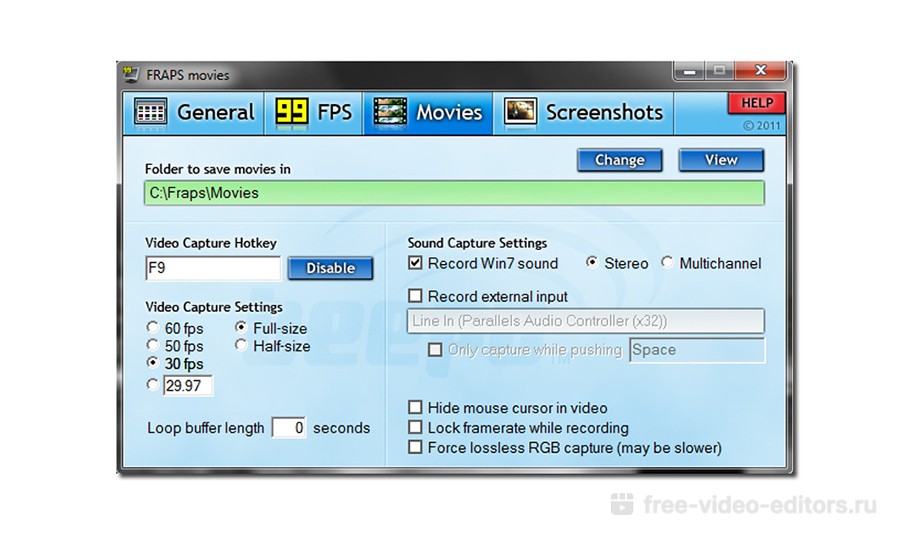This screenshot has height=540, width=900.
Task: Click the Space push-to-capture key field
Action: [x=697, y=350]
